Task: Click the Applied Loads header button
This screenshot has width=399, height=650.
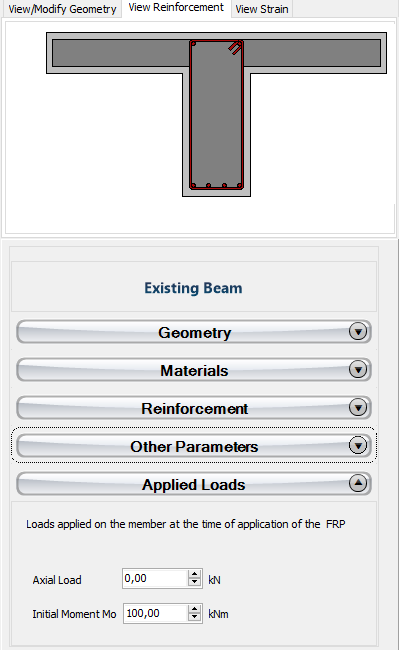Action: pos(194,483)
